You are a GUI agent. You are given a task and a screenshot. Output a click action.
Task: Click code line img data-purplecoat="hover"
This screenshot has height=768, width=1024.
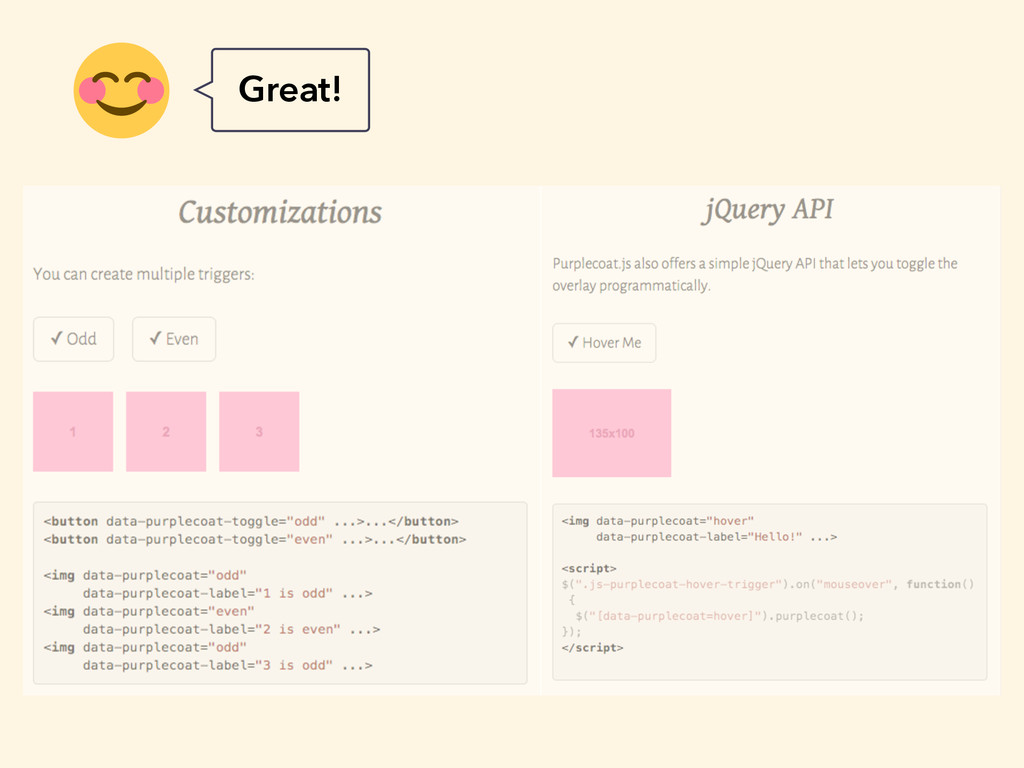658,520
